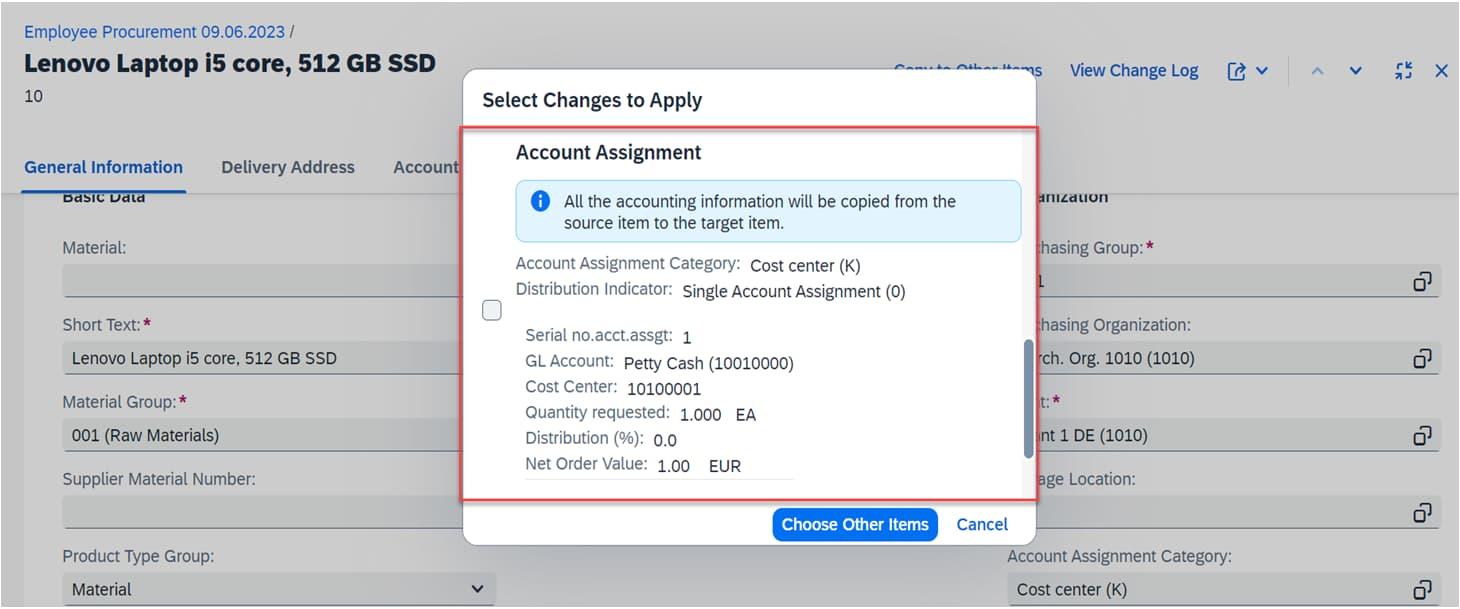Click the Employee Procurement 09.06.2023 breadcrumb
The width and height of the screenshot is (1460, 609).
coord(154,32)
